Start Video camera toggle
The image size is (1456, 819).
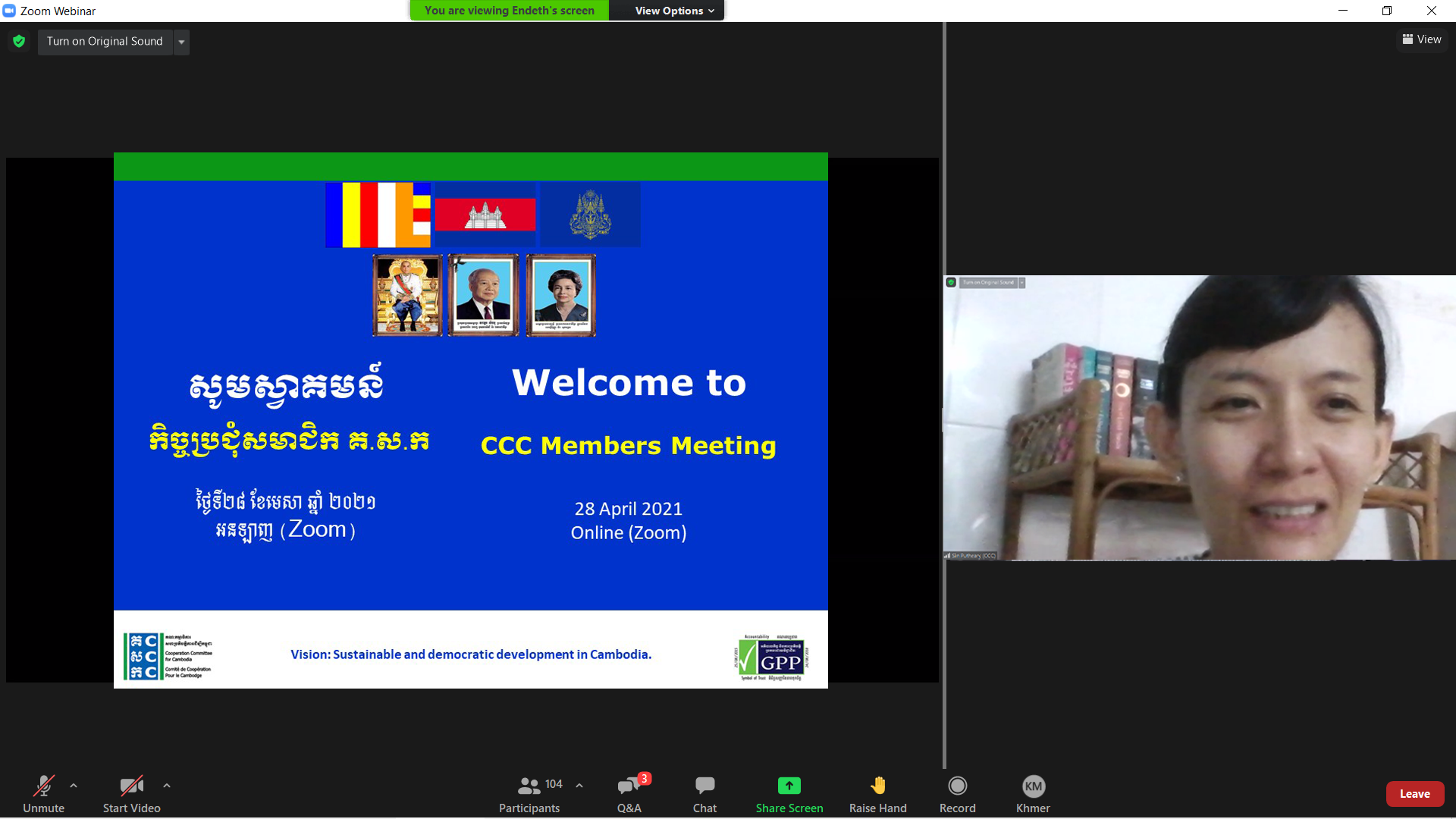coord(131,793)
